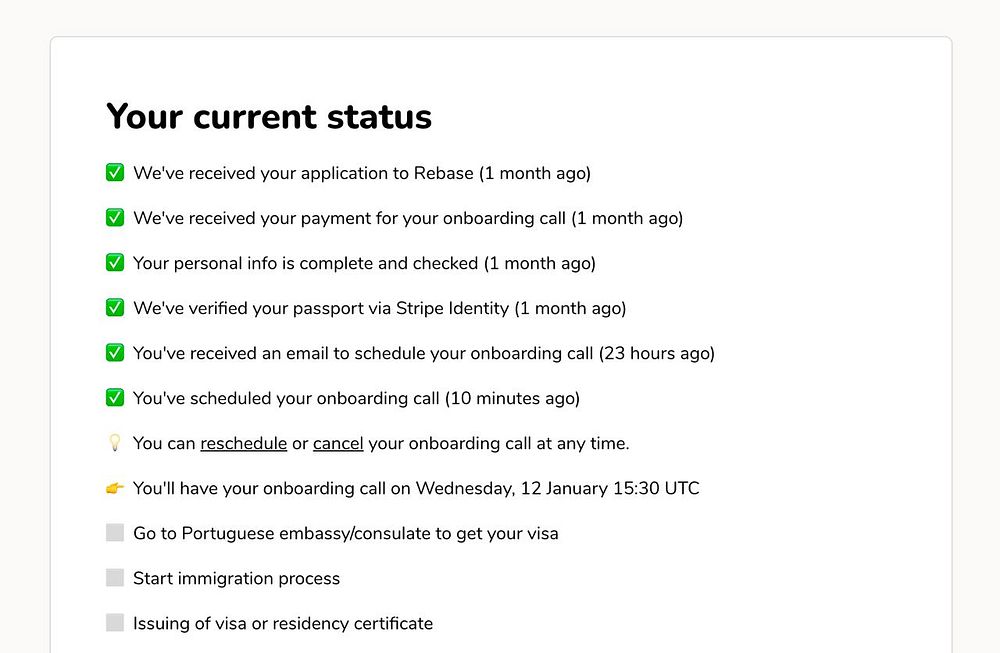Tick the Start immigration process checkbox

(115, 578)
